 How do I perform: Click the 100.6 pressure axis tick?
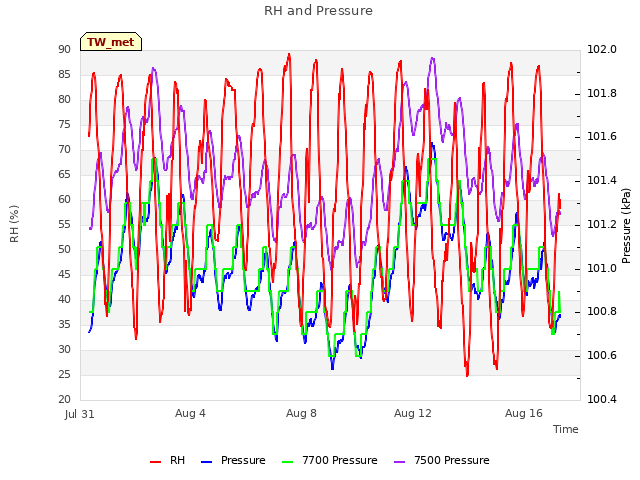(x=602, y=356)
